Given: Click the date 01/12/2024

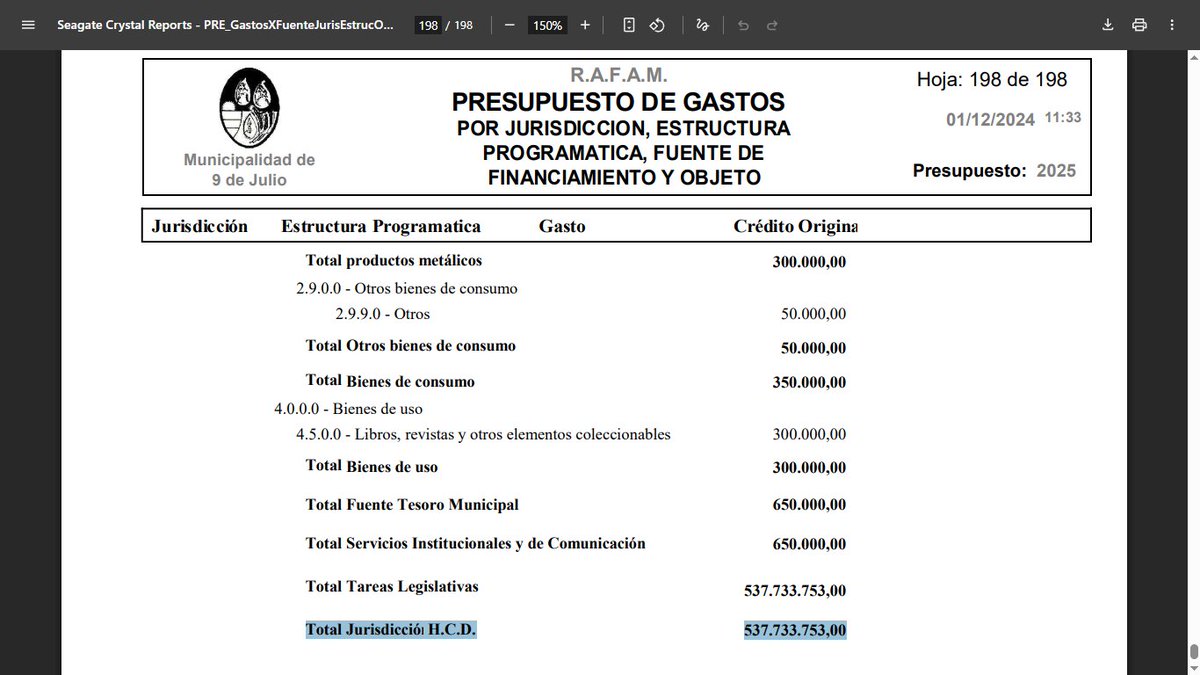Looking at the screenshot, I should click(990, 120).
